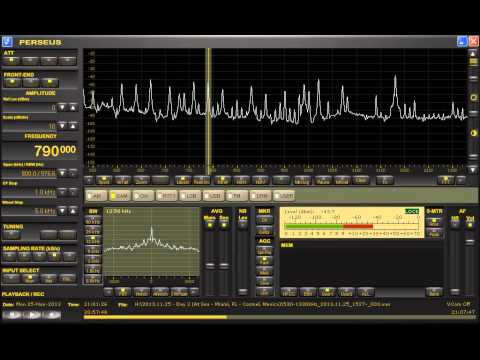480x360 pixels.
Task: Raise the Ref Level with its up arrow
Action: [73, 107]
